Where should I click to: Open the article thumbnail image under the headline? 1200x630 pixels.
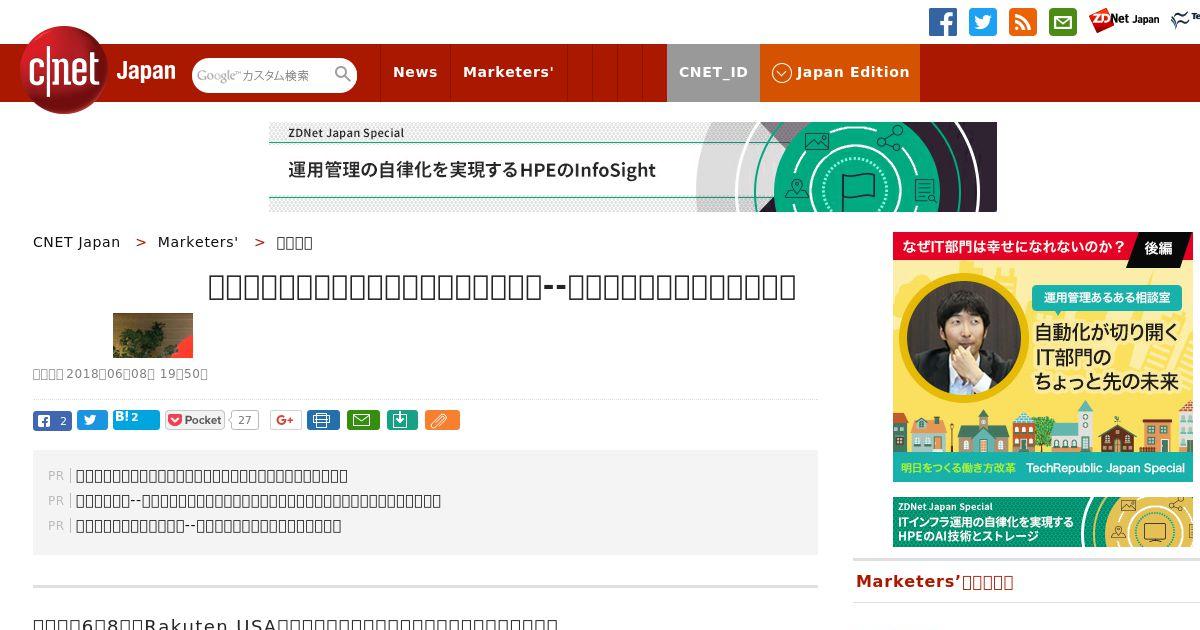(153, 335)
